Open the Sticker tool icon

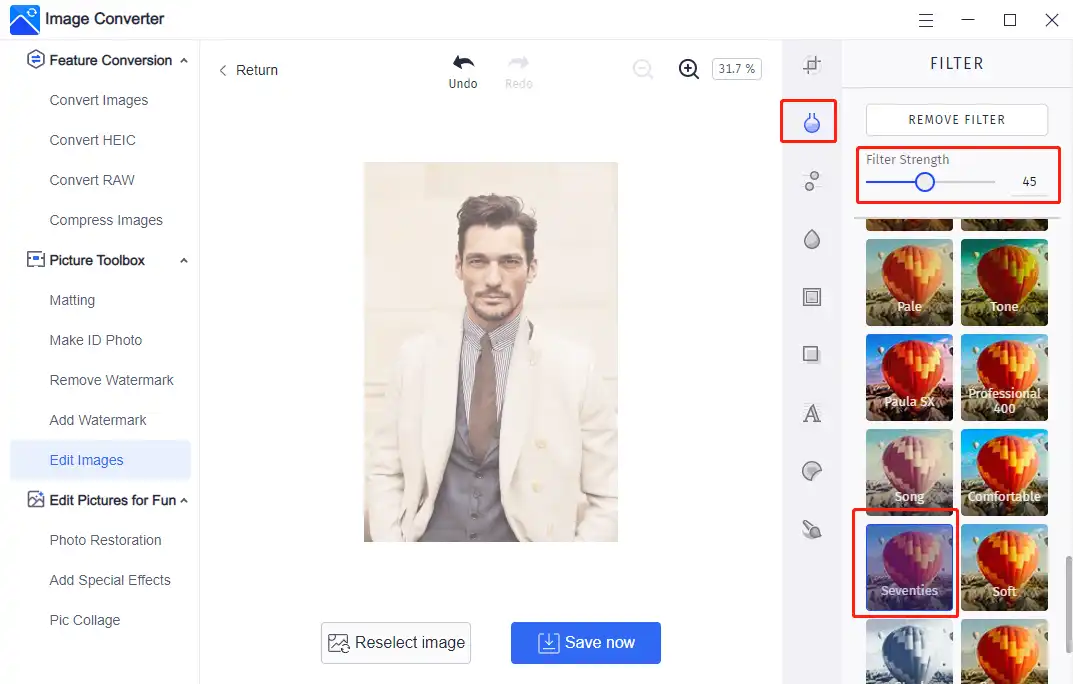[x=812, y=471]
